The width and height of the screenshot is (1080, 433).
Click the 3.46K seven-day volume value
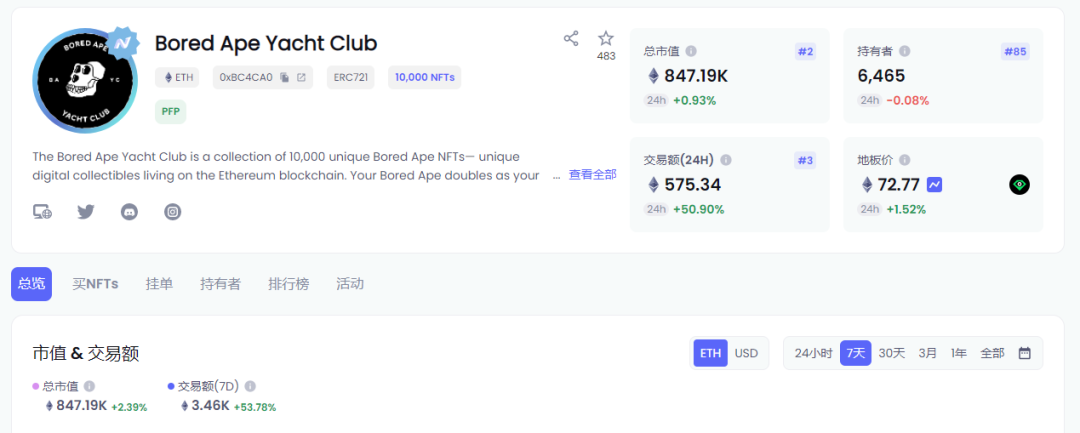[210, 406]
